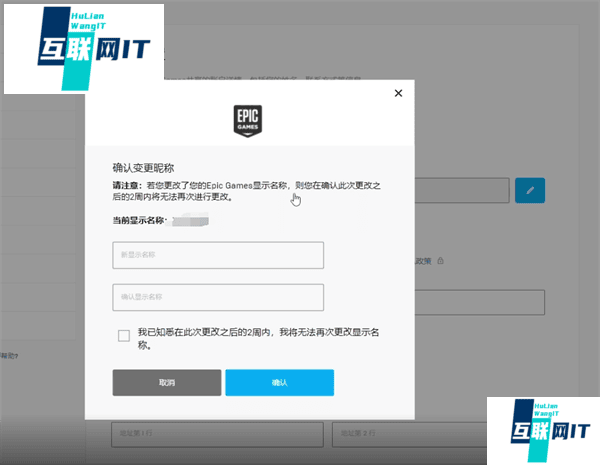Click the blue pencil edit icon
The width and height of the screenshot is (600, 465).
(x=529, y=190)
